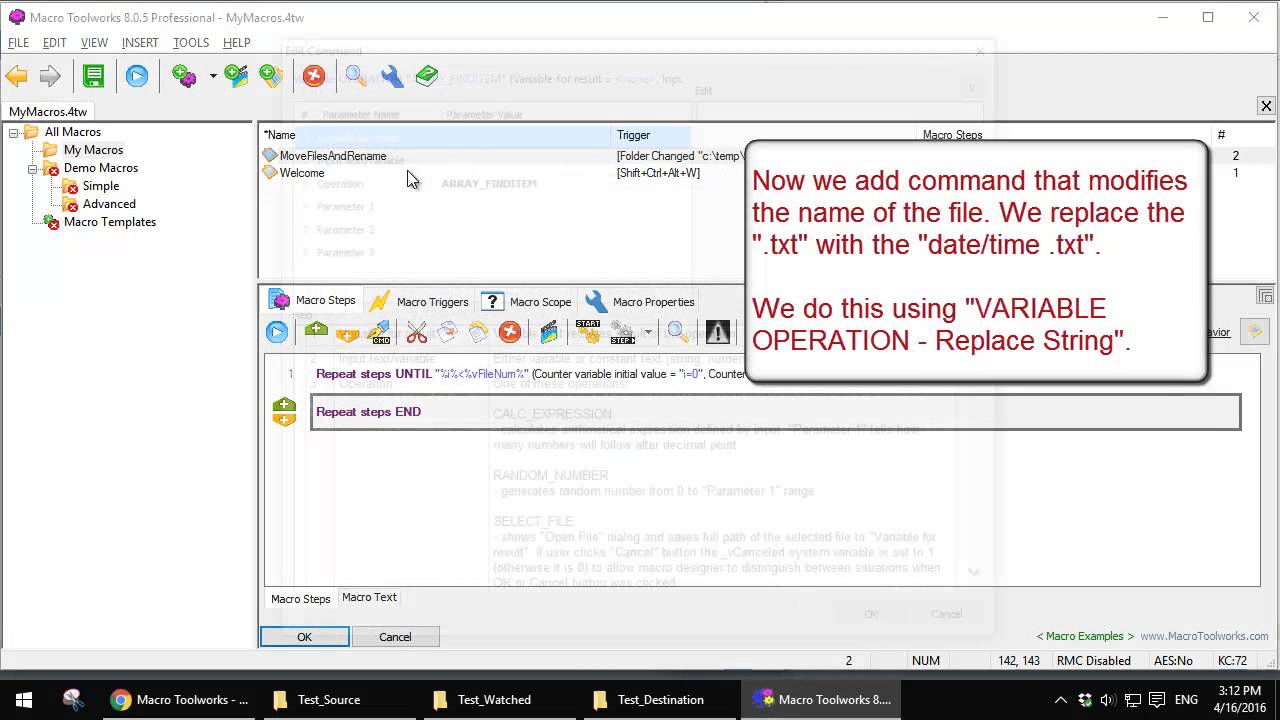
Task: Insert a step above Repeat steps END with the green plus
Action: tap(284, 405)
